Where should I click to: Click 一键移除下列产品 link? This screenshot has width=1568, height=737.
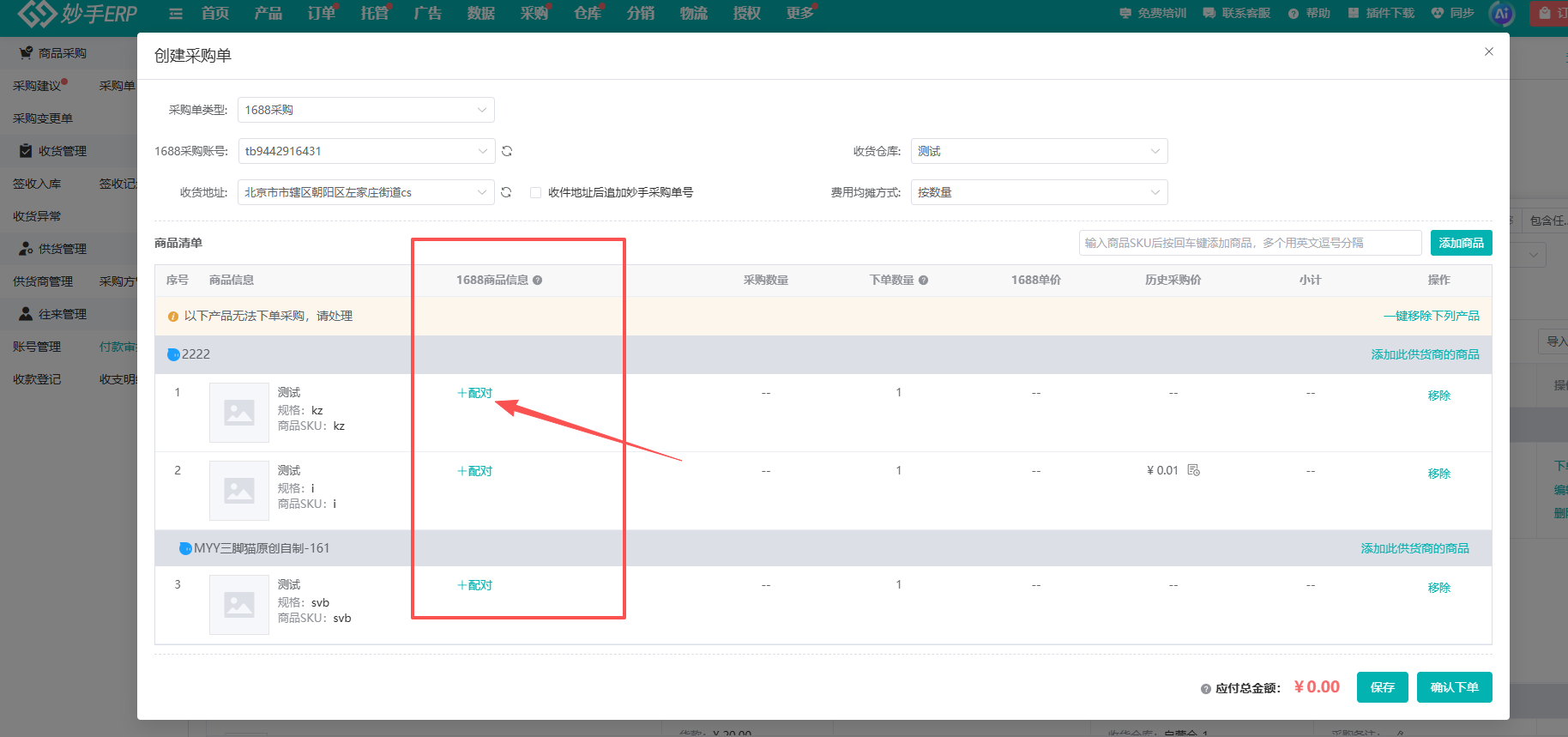pyautogui.click(x=1432, y=316)
